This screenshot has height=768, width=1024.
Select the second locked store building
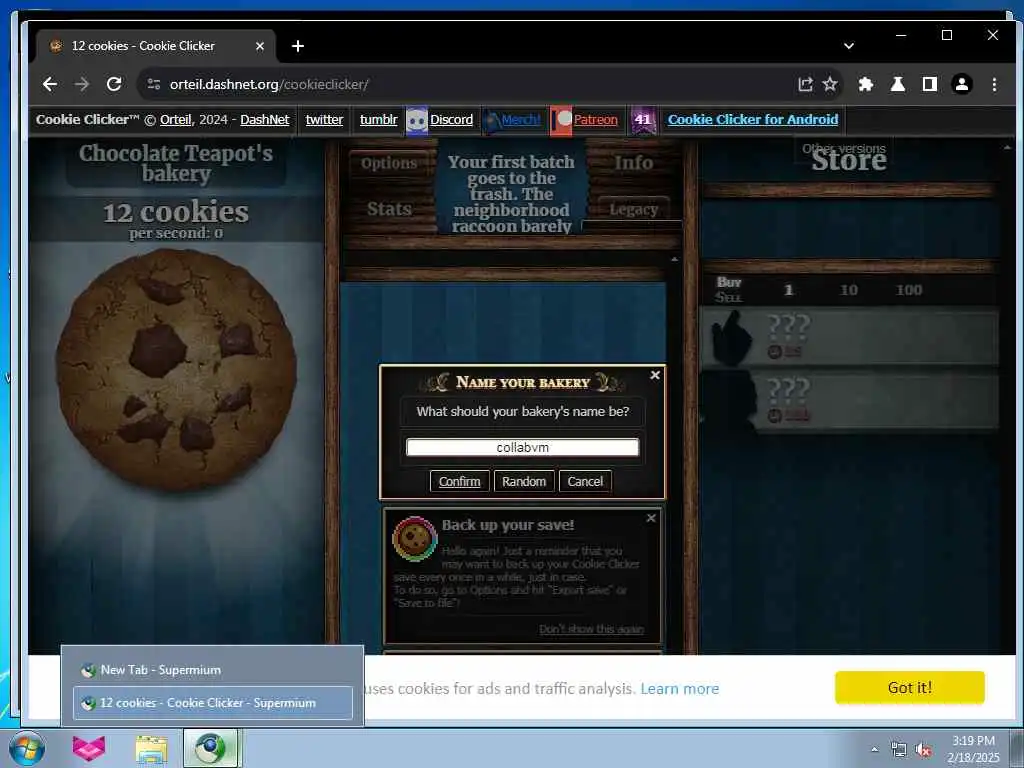849,400
